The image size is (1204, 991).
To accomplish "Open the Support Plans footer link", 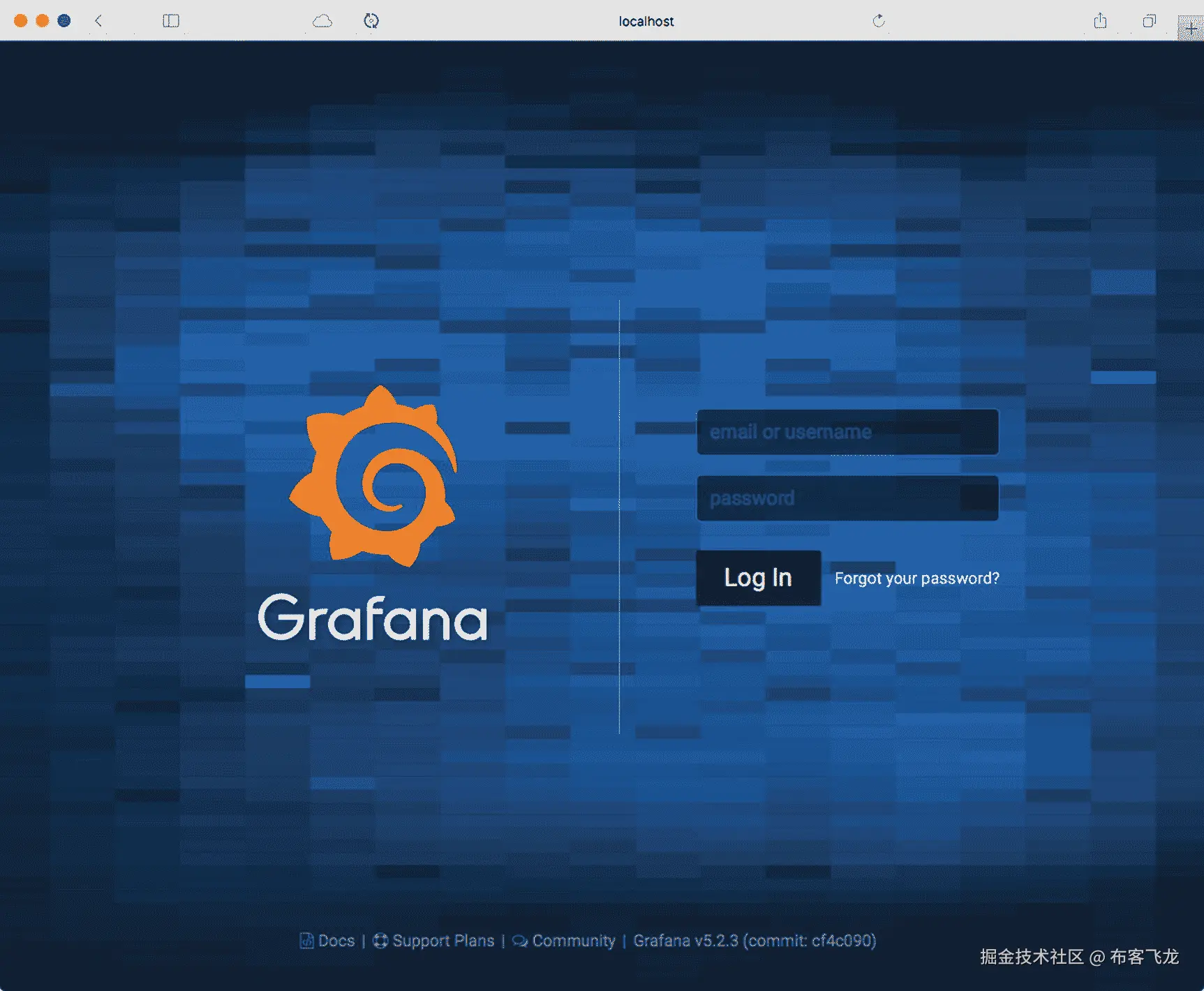I will click(434, 941).
